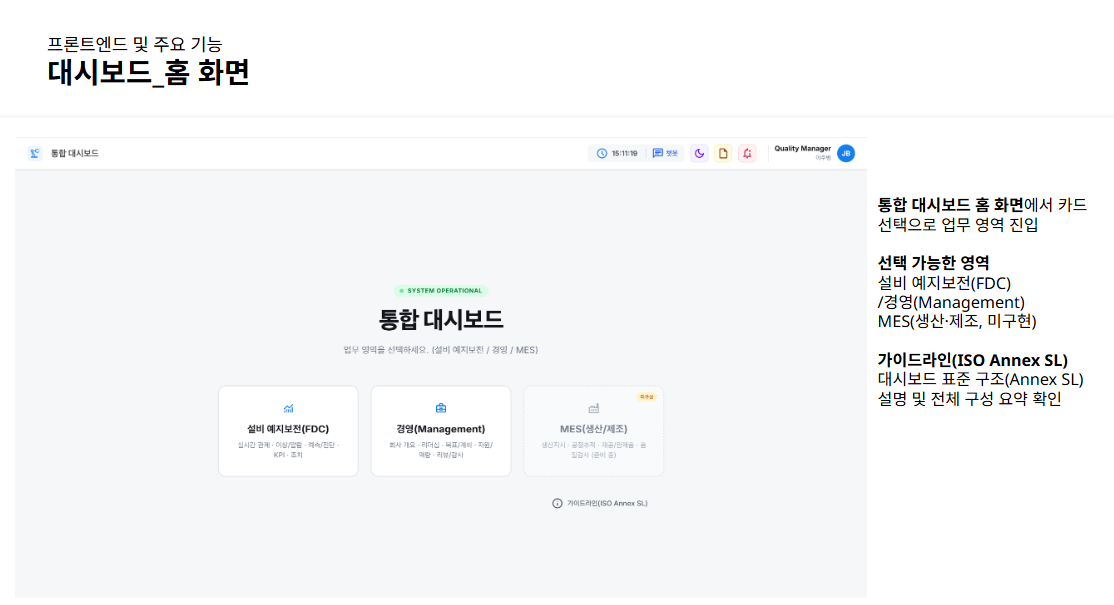Click the MES(생산/제조) factory icon
Screen dimensions: 1114x605
(594, 408)
